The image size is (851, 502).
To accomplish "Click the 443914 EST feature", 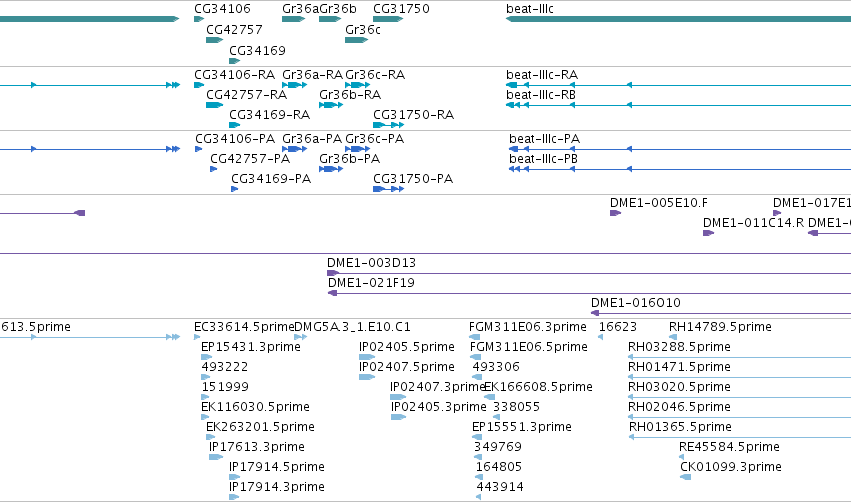I will click(x=479, y=497).
